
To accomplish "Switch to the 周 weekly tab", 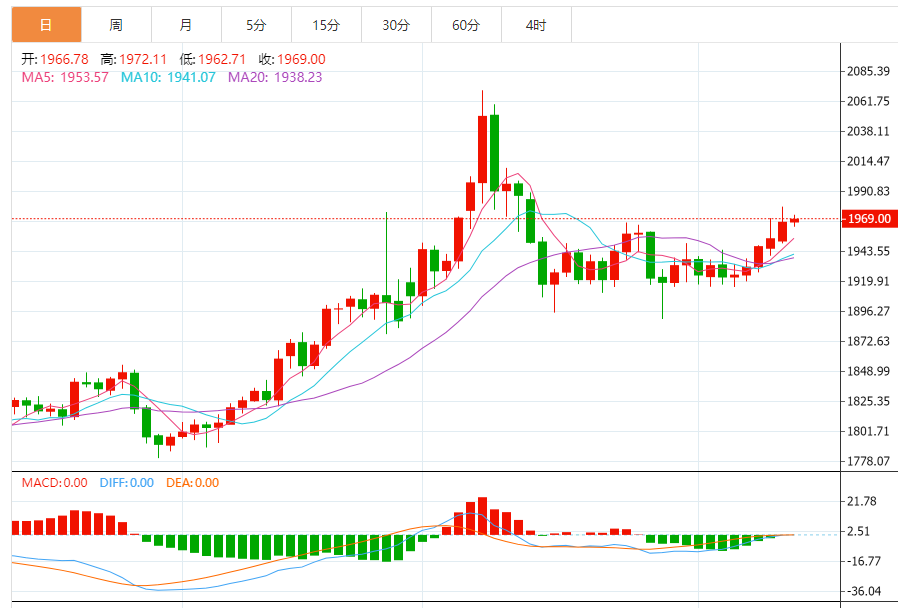I will (x=116, y=25).
